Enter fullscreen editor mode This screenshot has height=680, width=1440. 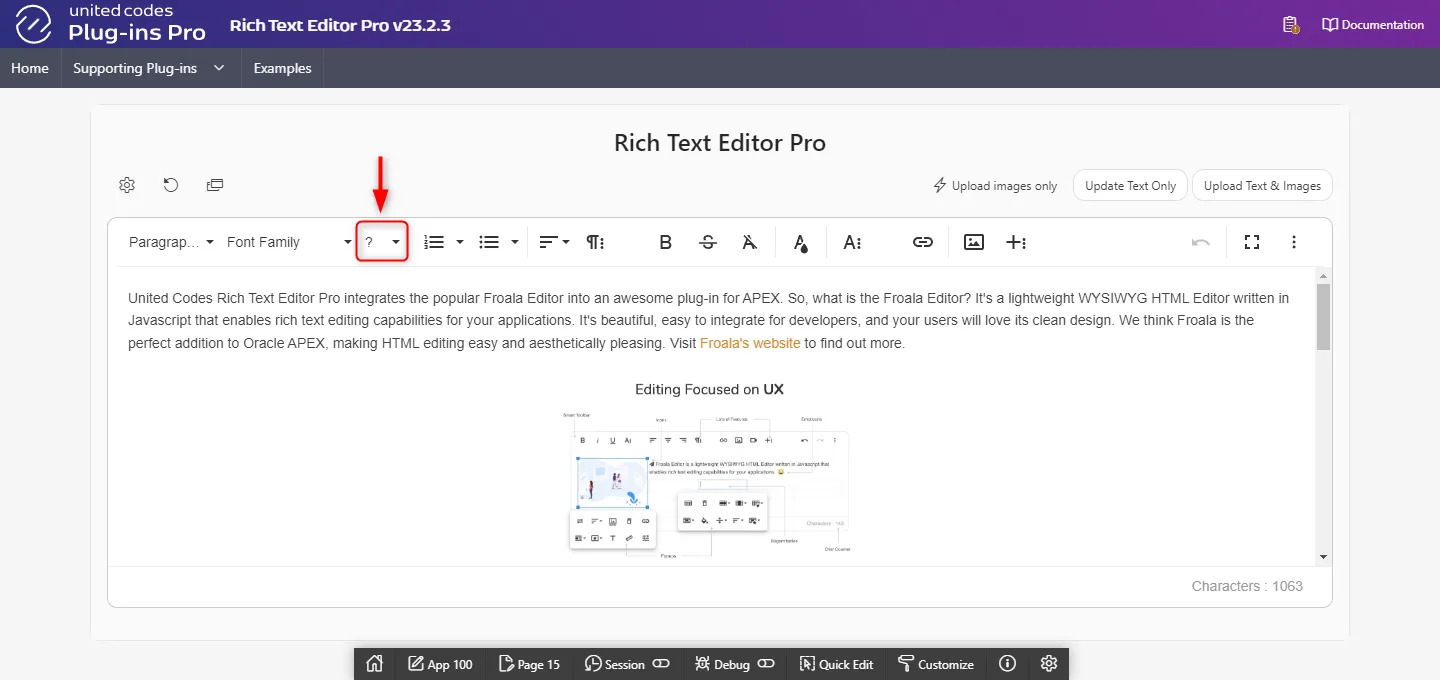coord(1251,242)
